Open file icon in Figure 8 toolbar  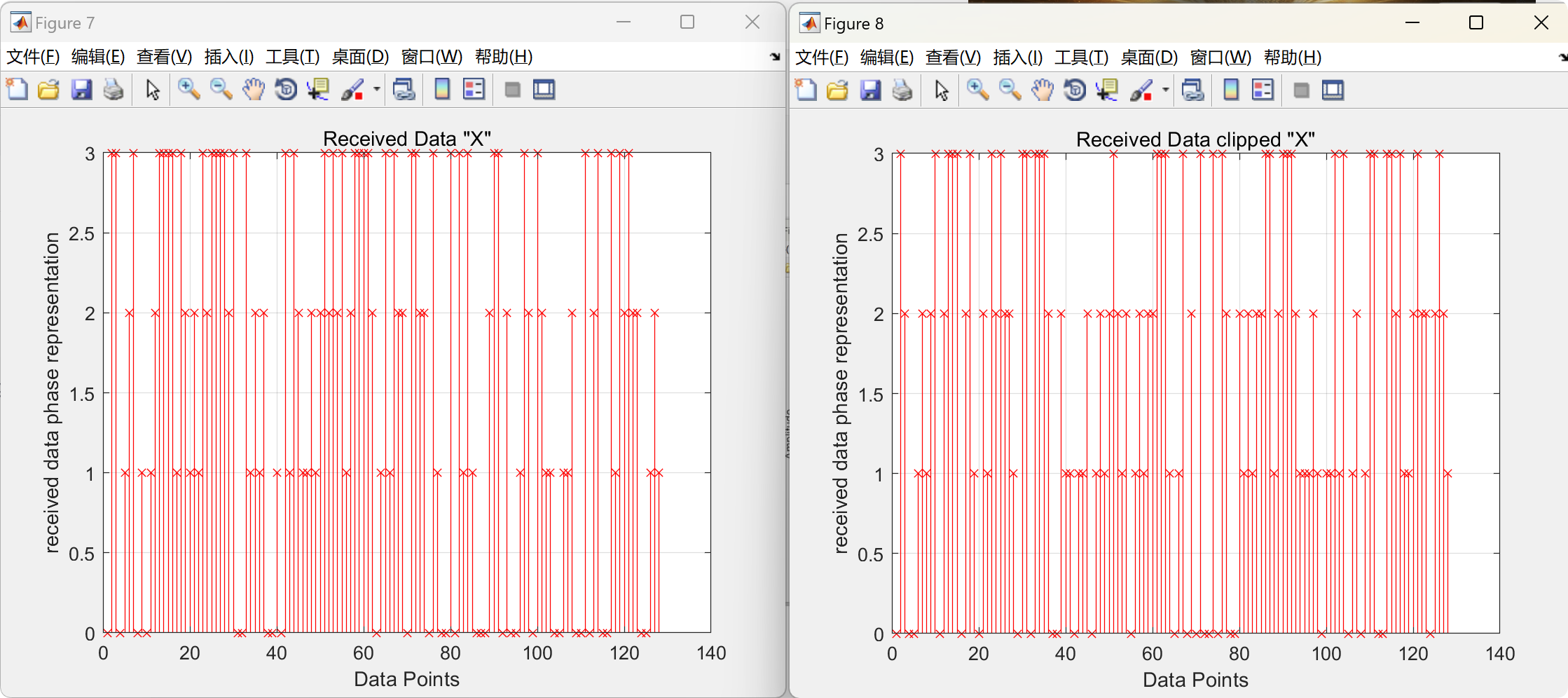[x=837, y=90]
